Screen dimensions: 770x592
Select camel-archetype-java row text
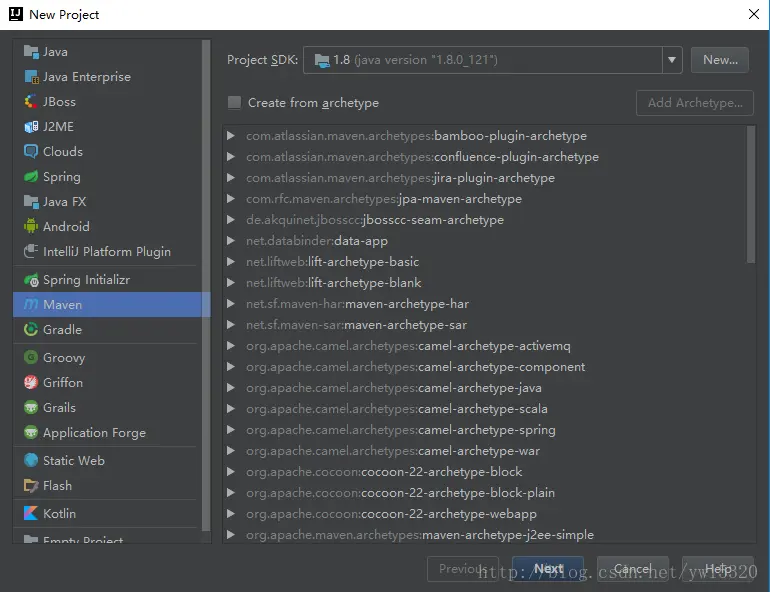click(394, 388)
